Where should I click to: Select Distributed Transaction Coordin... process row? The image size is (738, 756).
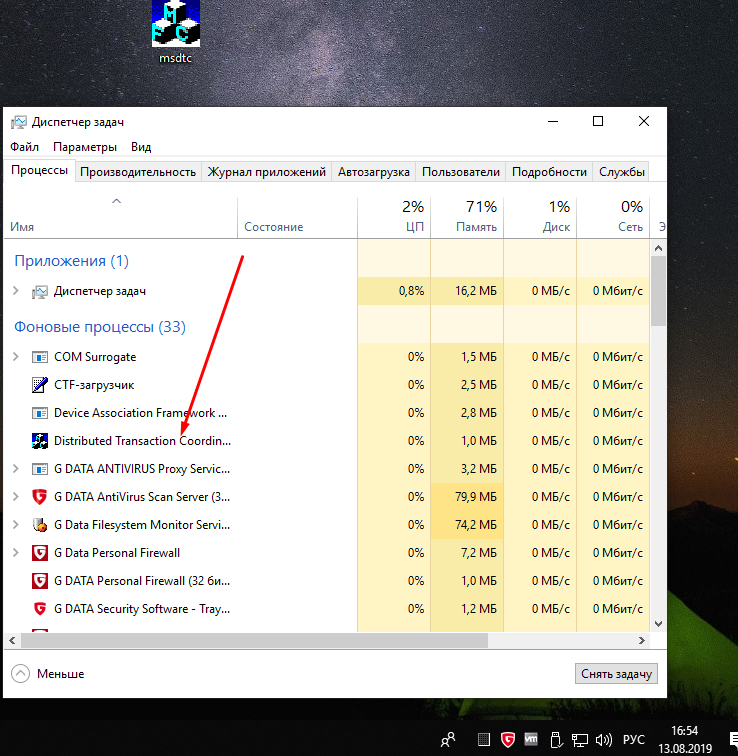(x=327, y=441)
